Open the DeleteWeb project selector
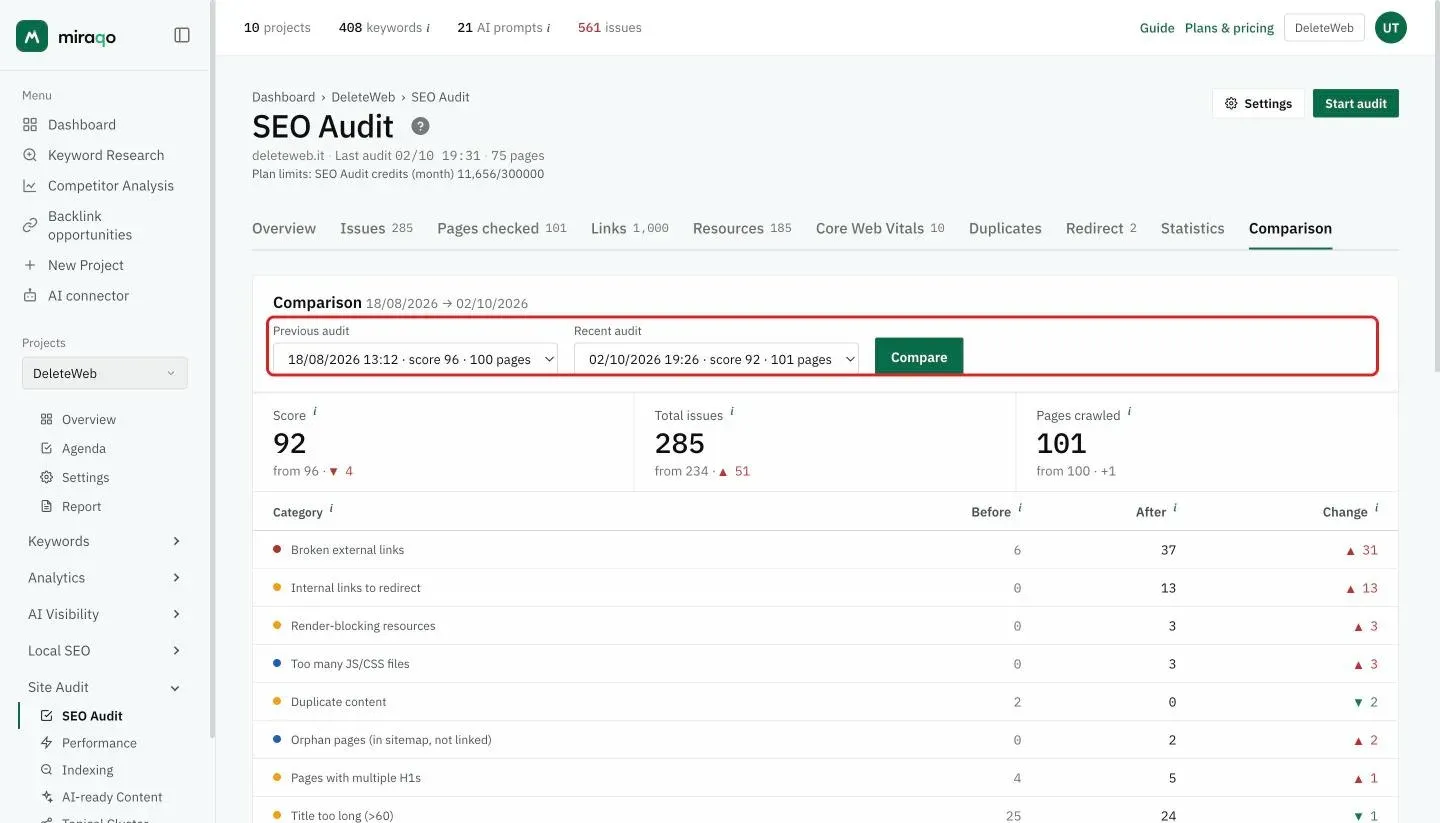Viewport: 1440px width, 823px height. 105,373
